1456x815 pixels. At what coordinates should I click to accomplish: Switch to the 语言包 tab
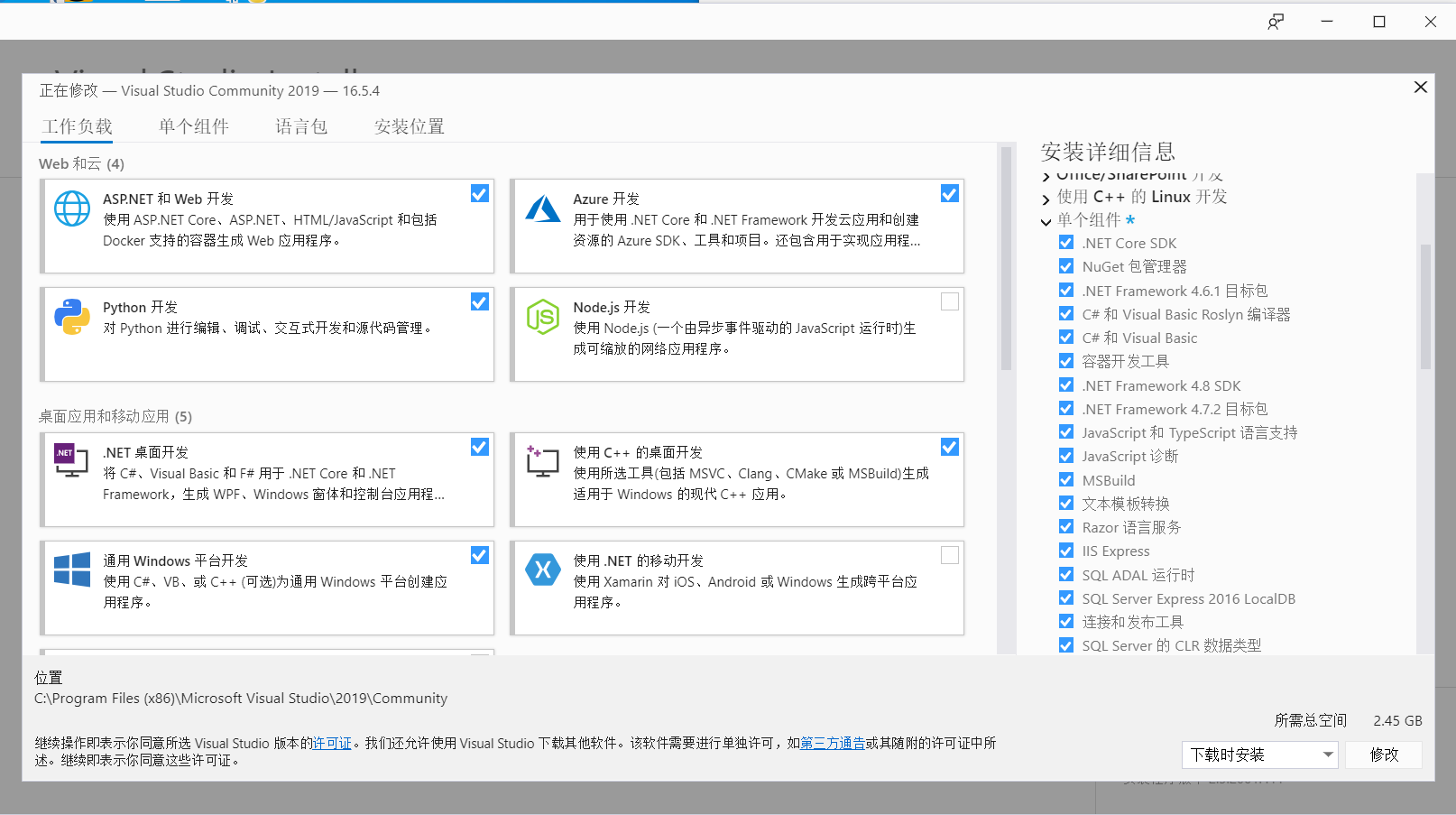[x=301, y=126]
